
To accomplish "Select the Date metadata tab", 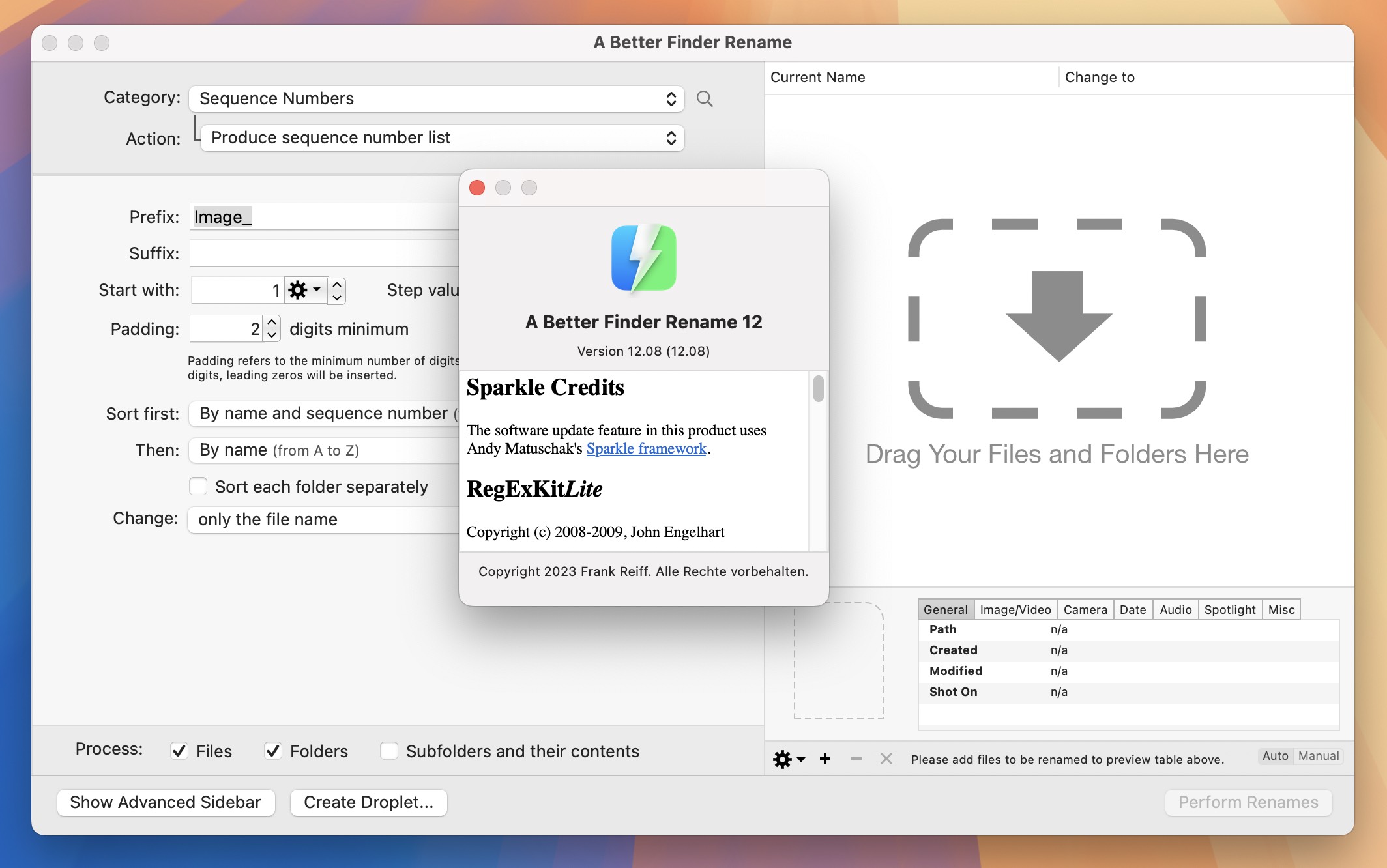I will [1133, 609].
